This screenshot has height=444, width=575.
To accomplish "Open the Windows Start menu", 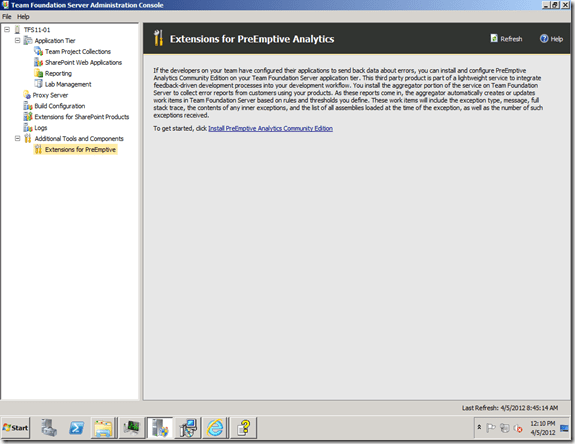I will coord(15,428).
